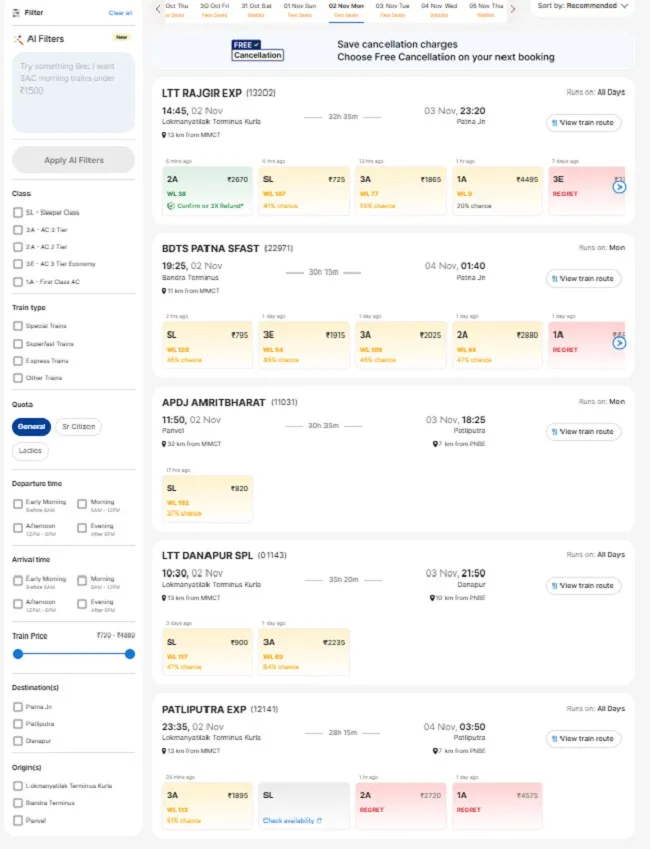The width and height of the screenshot is (650, 849).
Task: Choose the Sr Citizen quota chip
Action: pos(79,427)
